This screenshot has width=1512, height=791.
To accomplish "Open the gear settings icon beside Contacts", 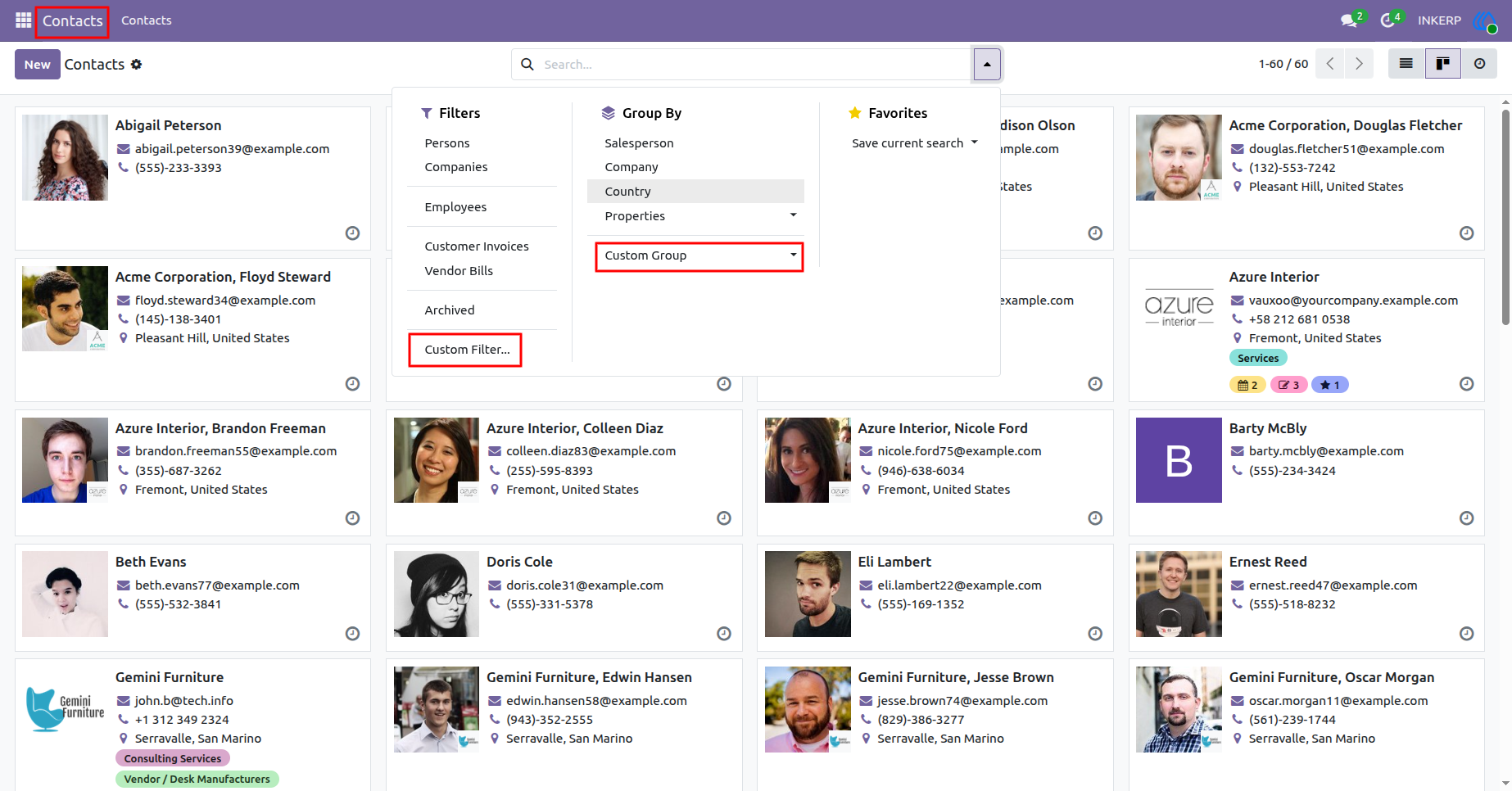I will click(x=137, y=64).
